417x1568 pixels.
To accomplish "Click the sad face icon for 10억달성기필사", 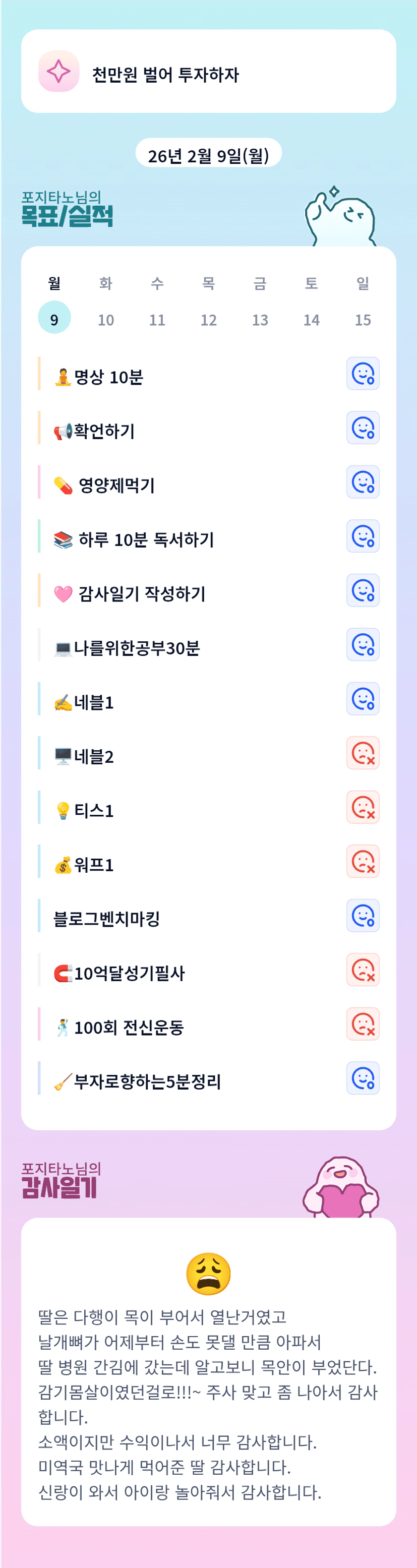I will (363, 970).
